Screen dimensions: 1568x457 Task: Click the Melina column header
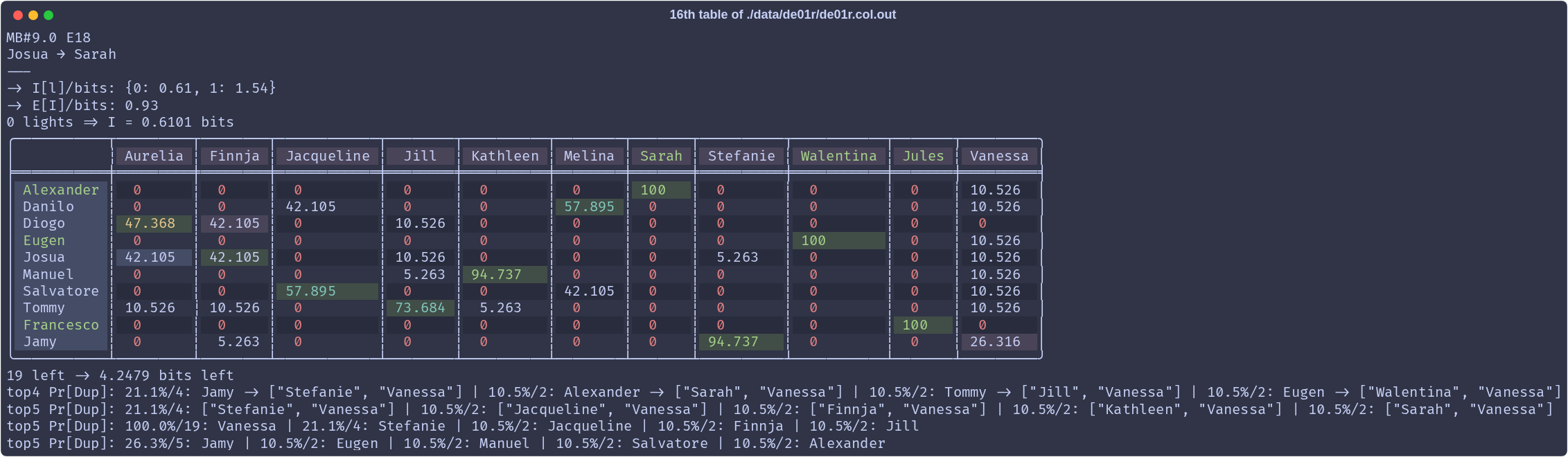(x=589, y=156)
